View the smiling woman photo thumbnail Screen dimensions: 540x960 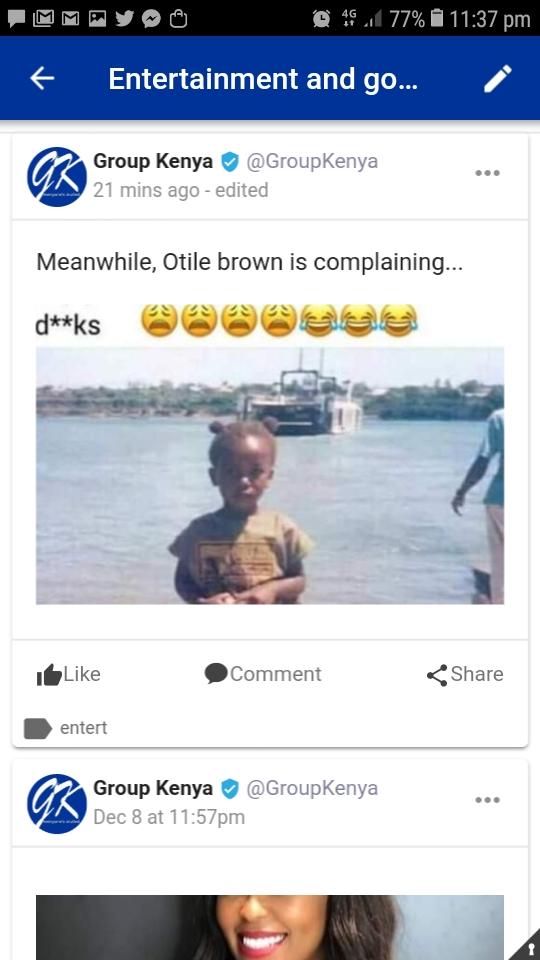(x=270, y=927)
